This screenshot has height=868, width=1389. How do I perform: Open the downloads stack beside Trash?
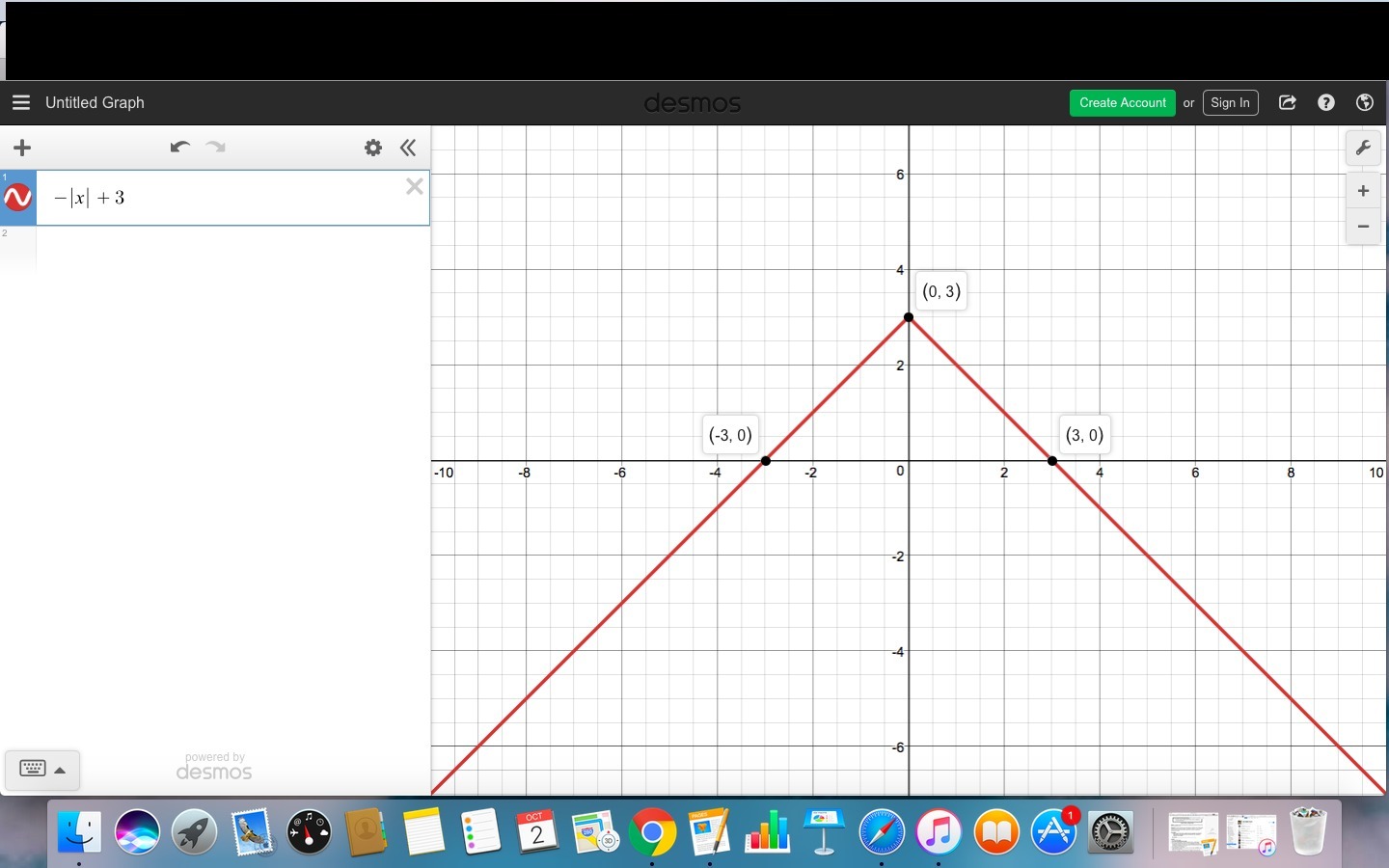tap(1251, 832)
